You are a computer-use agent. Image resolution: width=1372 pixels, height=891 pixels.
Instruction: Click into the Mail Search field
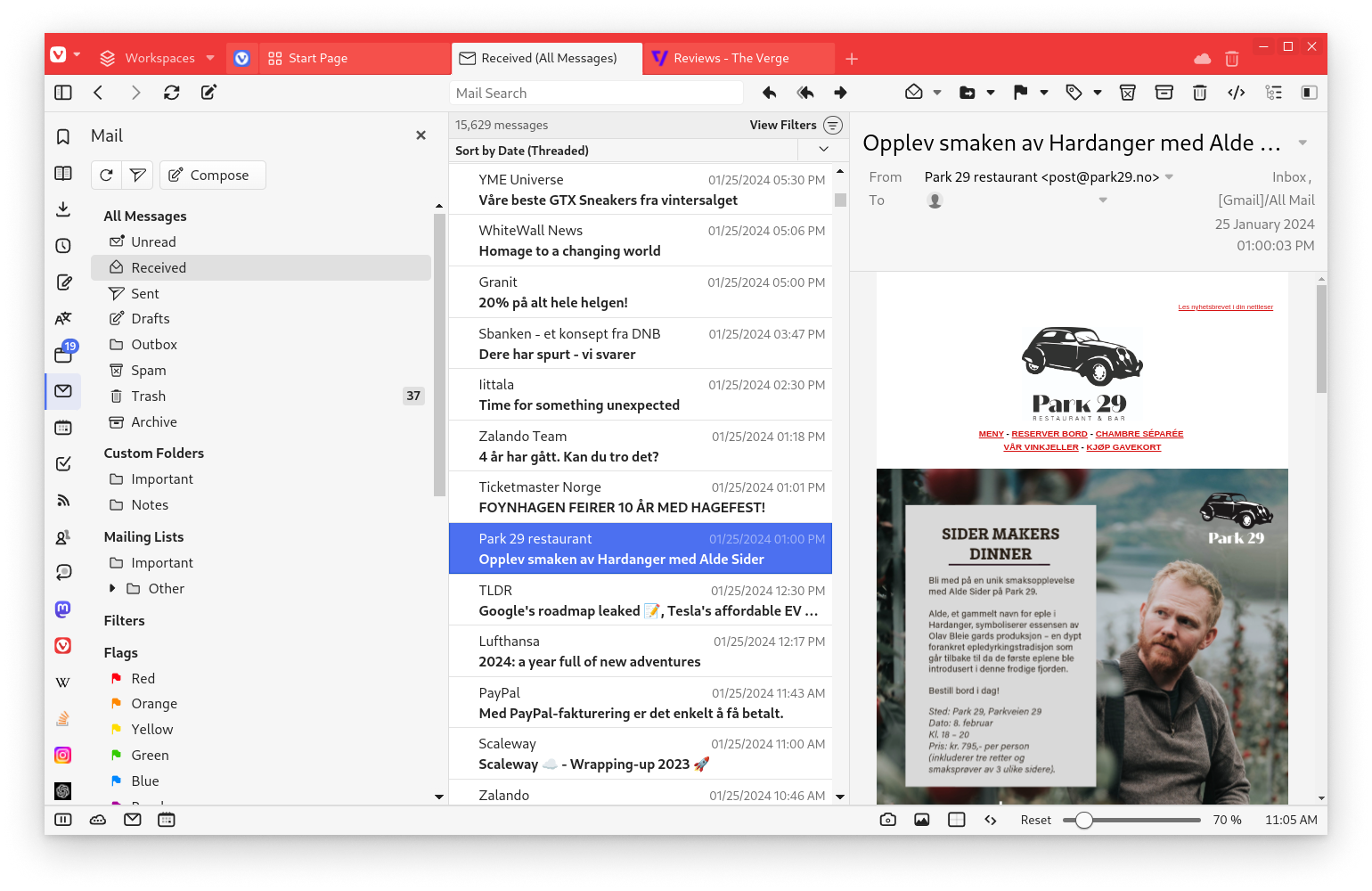[596, 93]
